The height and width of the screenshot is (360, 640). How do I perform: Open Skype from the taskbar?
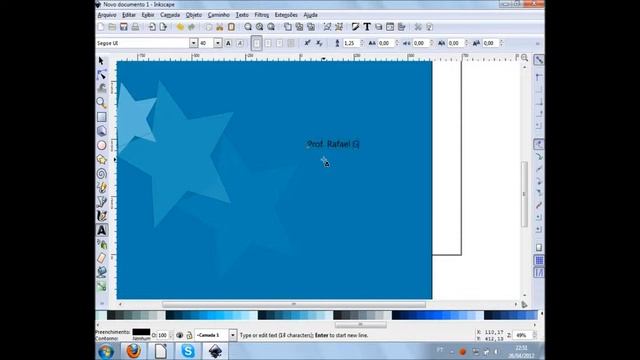[188, 351]
